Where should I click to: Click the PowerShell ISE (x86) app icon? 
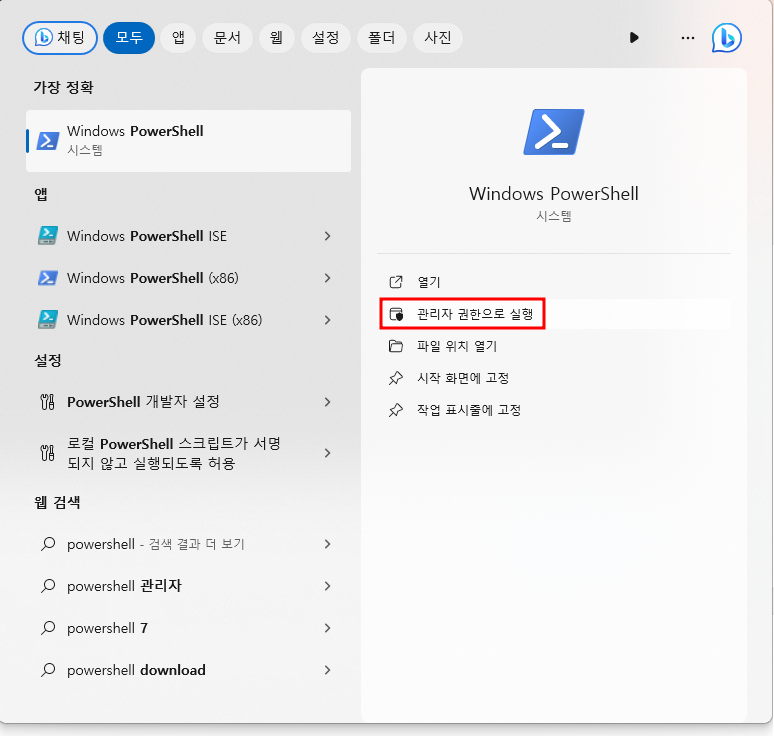coord(48,320)
